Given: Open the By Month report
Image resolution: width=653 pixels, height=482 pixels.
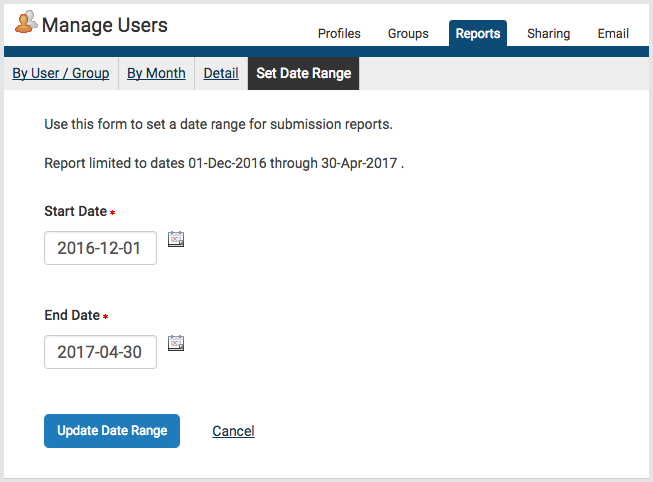Looking at the screenshot, I should click(x=156, y=73).
